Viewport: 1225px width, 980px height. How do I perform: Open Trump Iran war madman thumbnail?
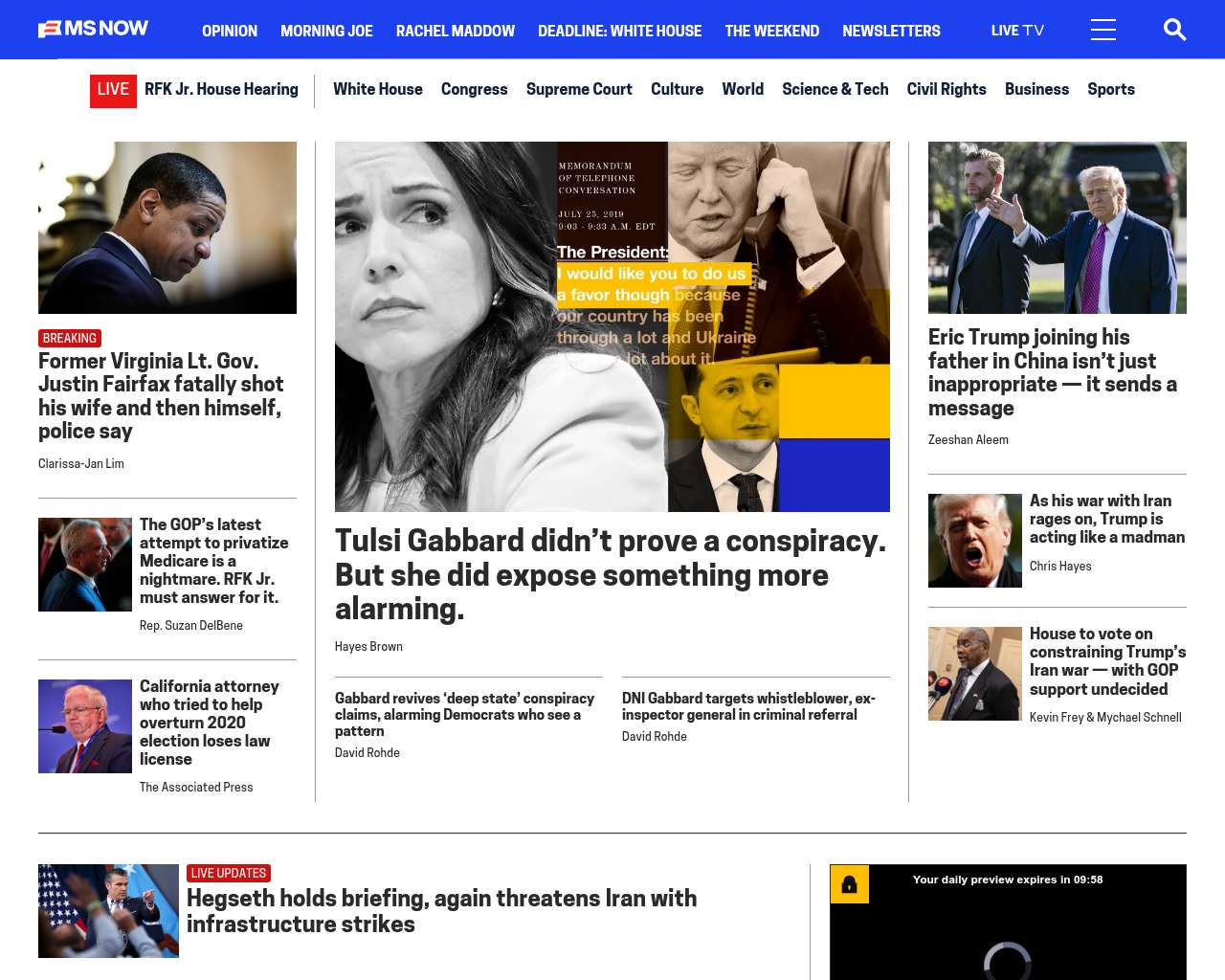(x=975, y=541)
